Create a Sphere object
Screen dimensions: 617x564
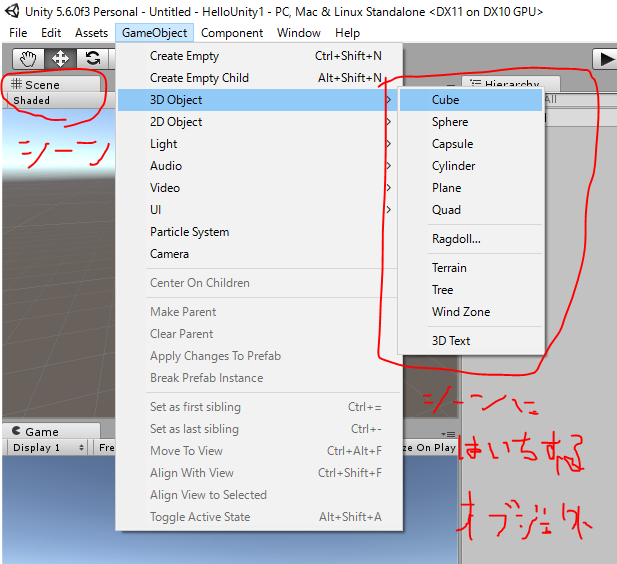click(x=471, y=122)
